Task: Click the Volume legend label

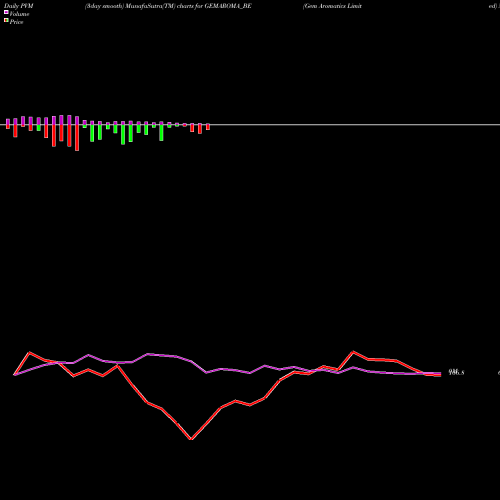Action: [x=19, y=14]
